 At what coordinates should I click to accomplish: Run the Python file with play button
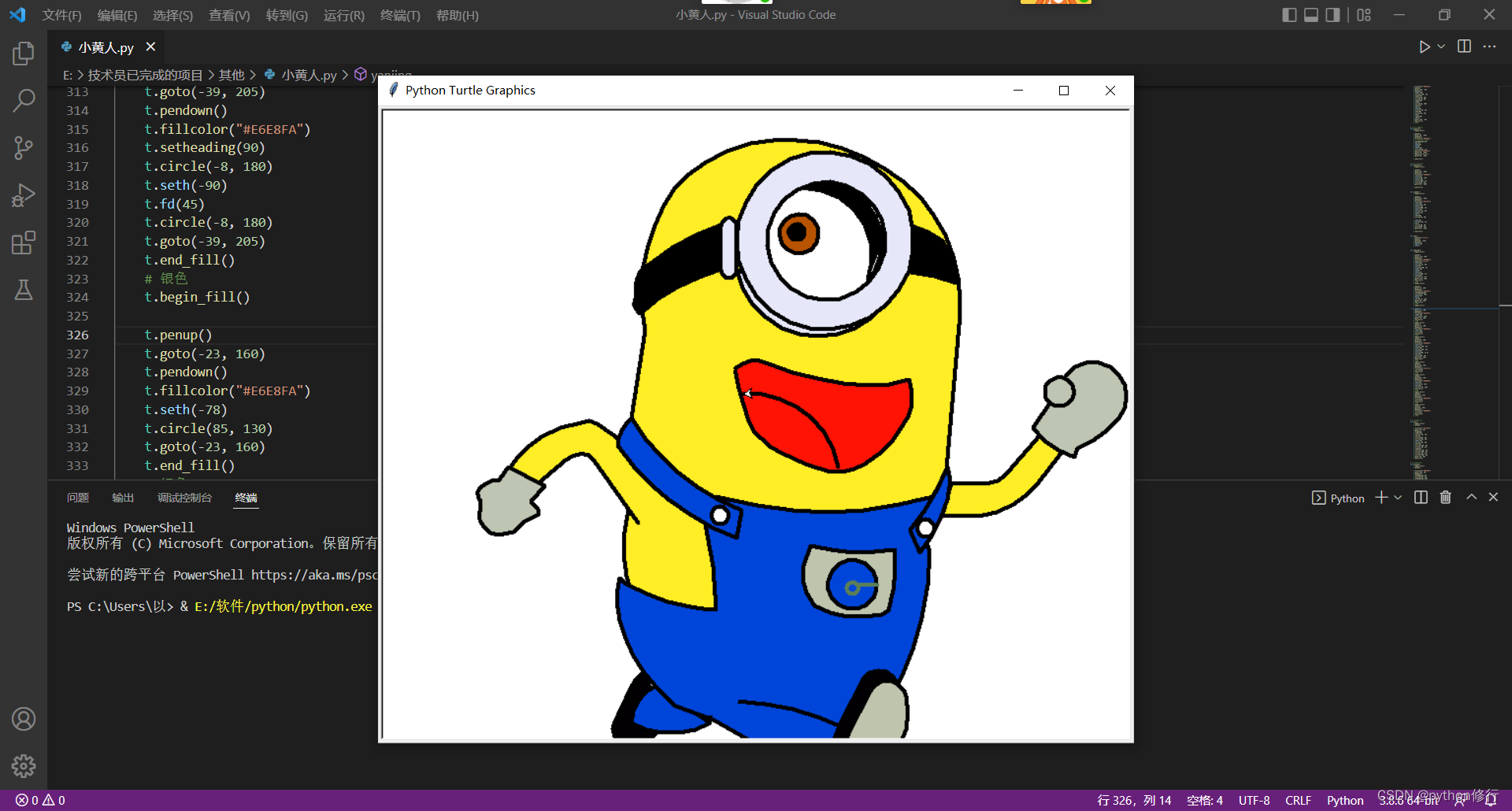pos(1424,47)
